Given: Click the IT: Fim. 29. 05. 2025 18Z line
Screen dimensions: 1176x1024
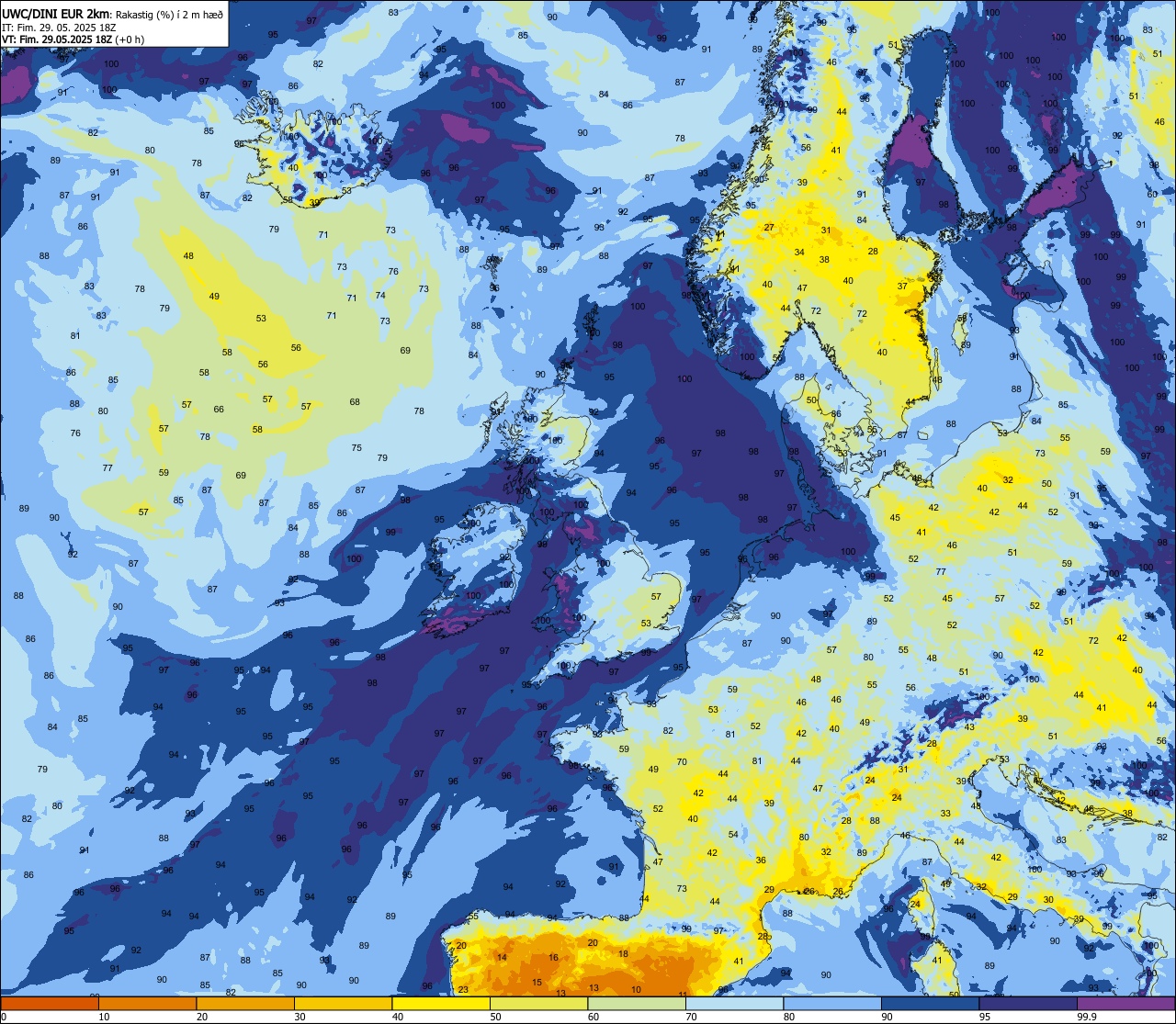Looking at the screenshot, I should point(60,27).
